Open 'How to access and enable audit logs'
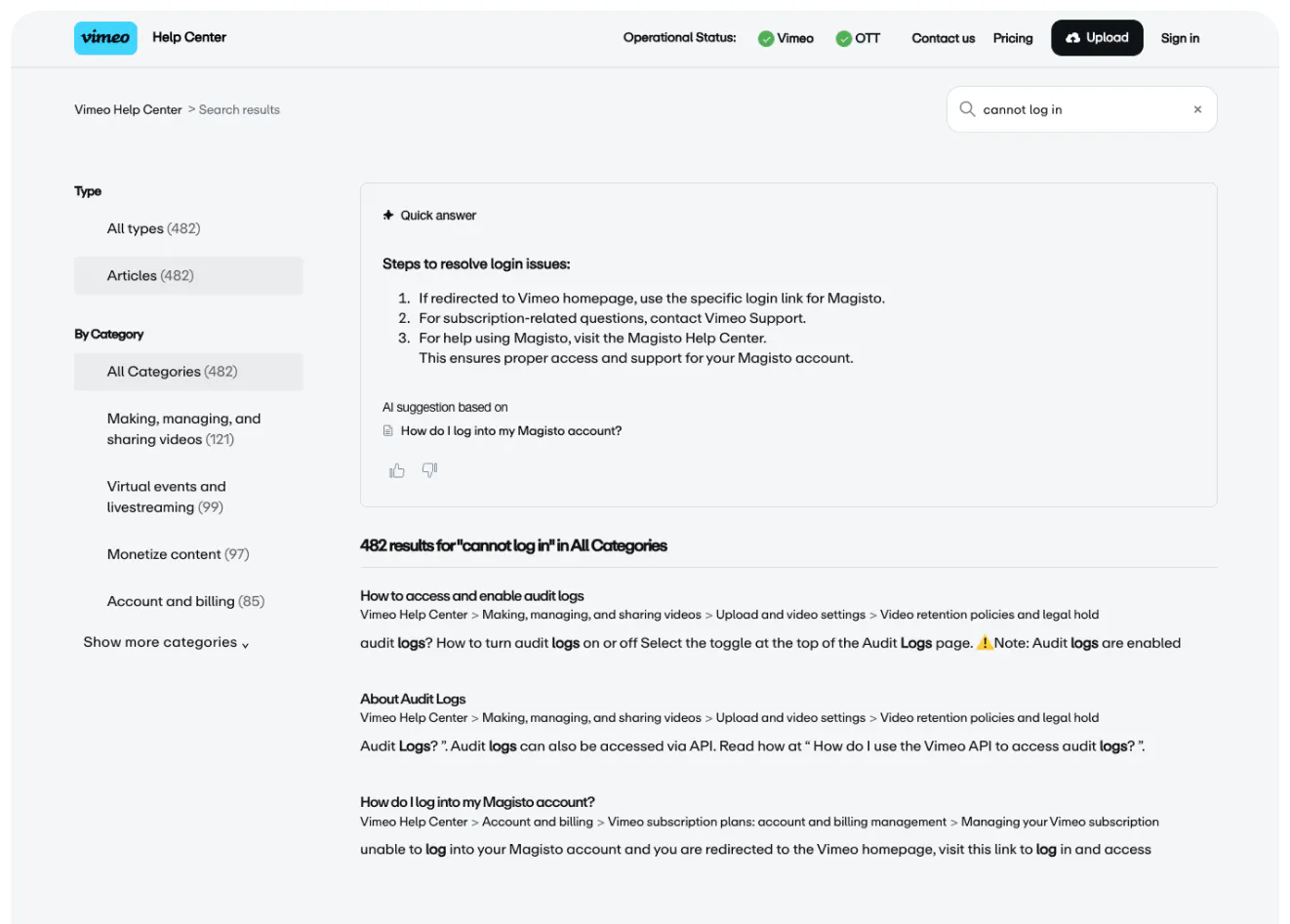 [472, 596]
